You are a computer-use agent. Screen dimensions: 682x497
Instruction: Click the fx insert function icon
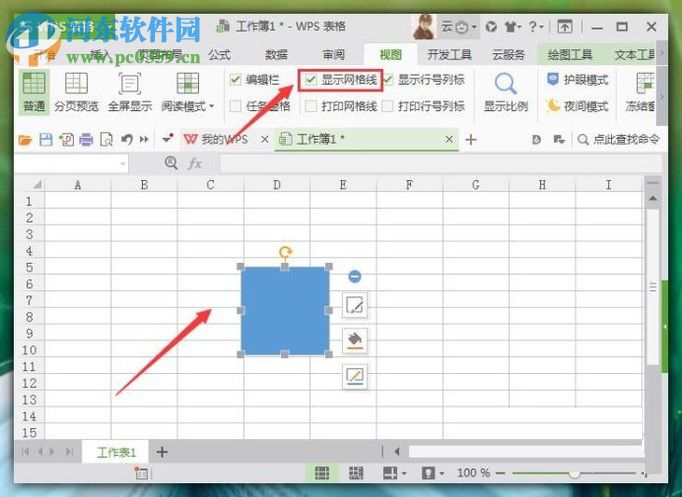(195, 164)
